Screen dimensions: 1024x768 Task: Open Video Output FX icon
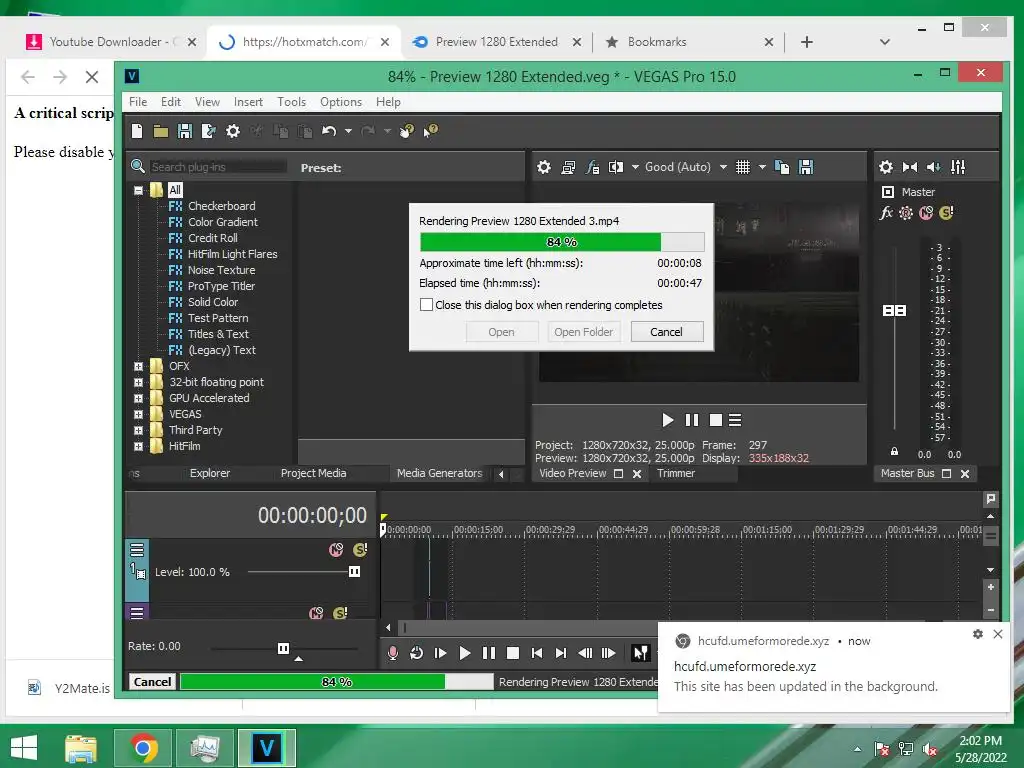(x=592, y=167)
